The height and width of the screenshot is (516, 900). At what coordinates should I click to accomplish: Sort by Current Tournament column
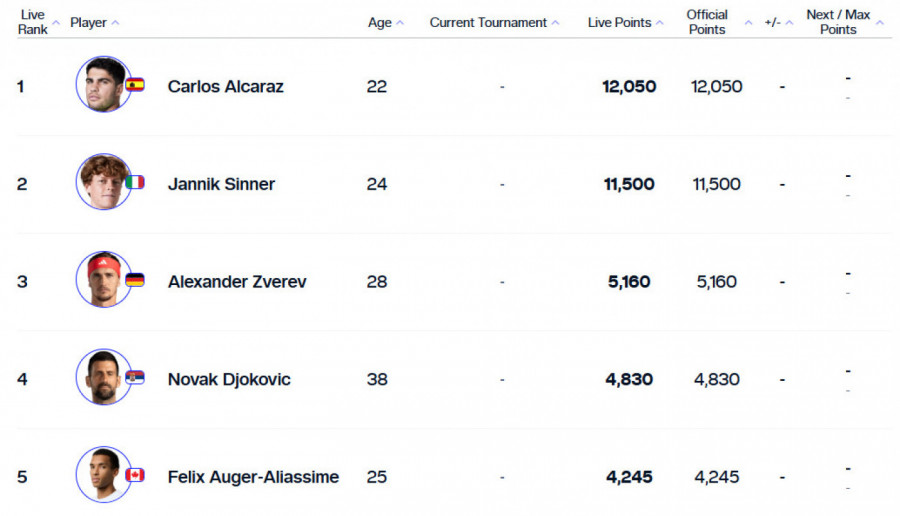coord(555,23)
